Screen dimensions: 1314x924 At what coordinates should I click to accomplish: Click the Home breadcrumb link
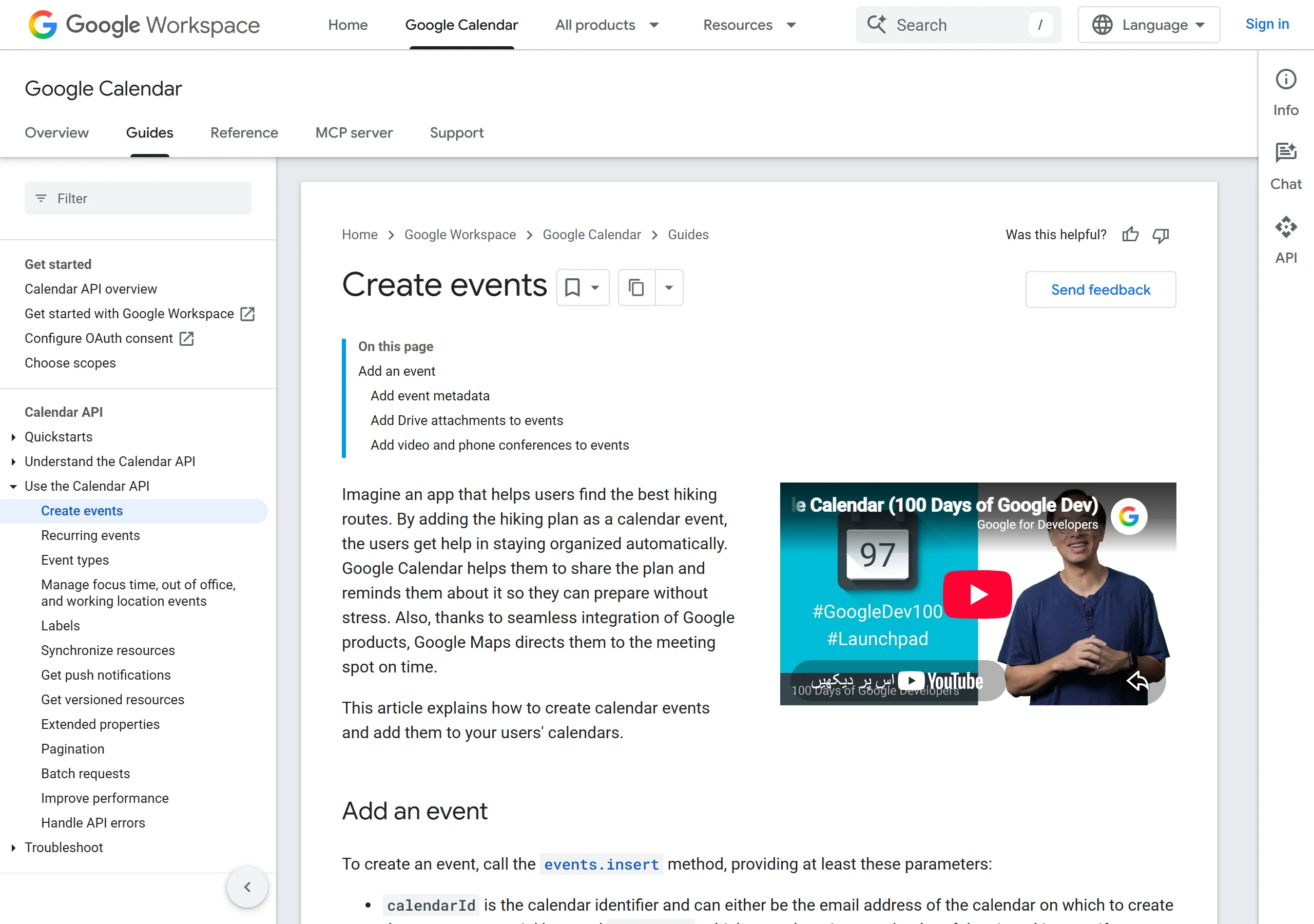(359, 235)
